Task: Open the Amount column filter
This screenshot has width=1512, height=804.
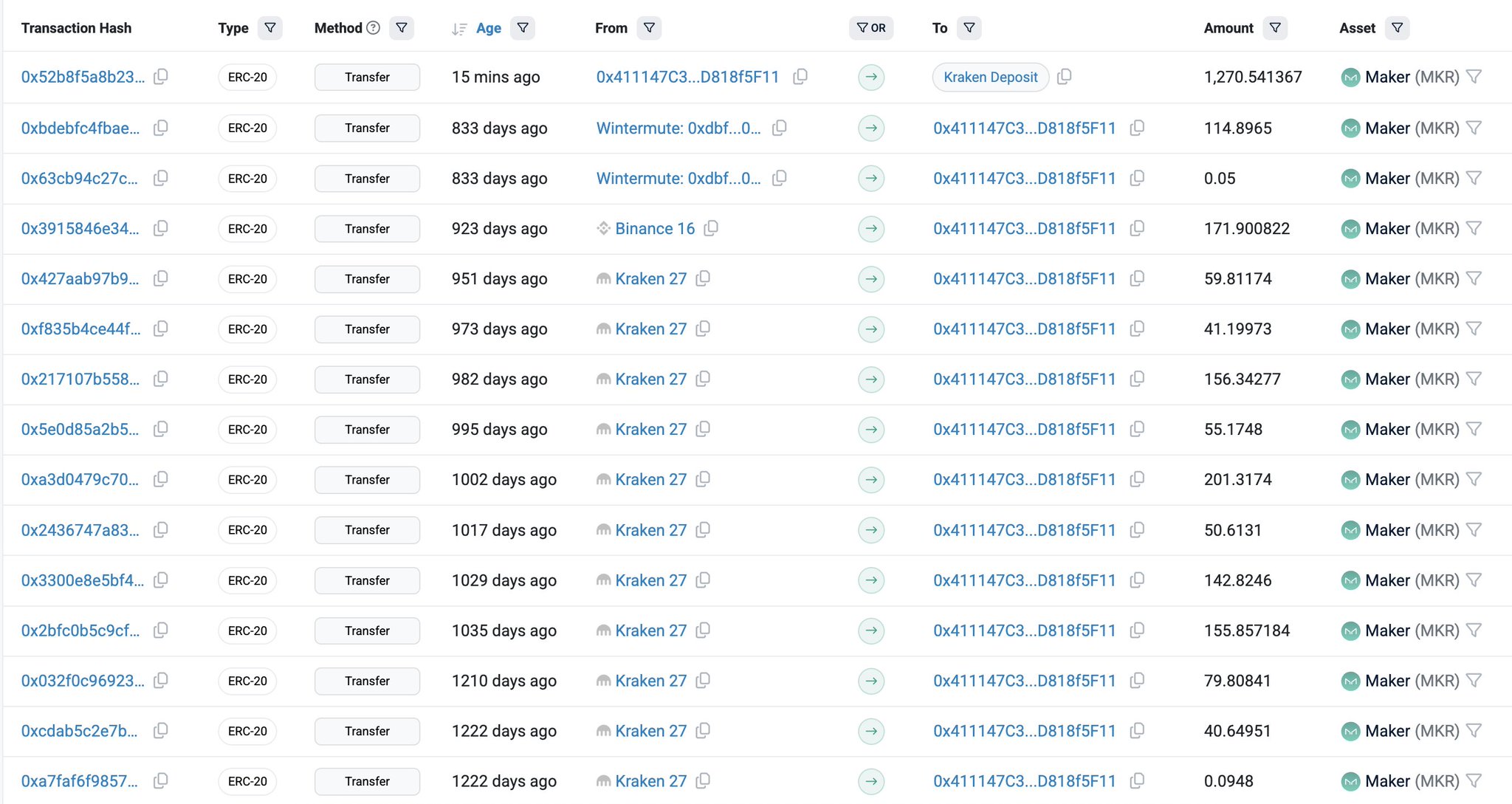Action: tap(1275, 28)
